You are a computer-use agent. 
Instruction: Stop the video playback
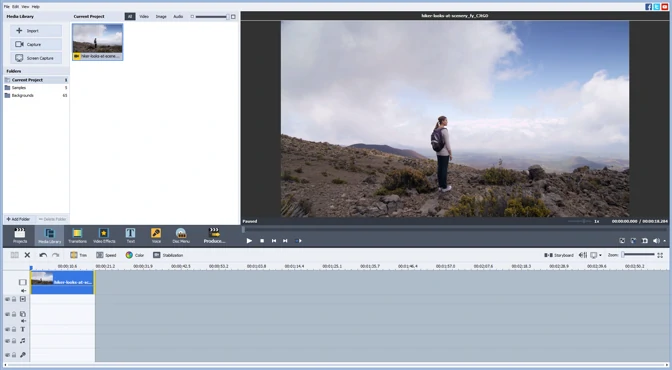[x=262, y=241]
